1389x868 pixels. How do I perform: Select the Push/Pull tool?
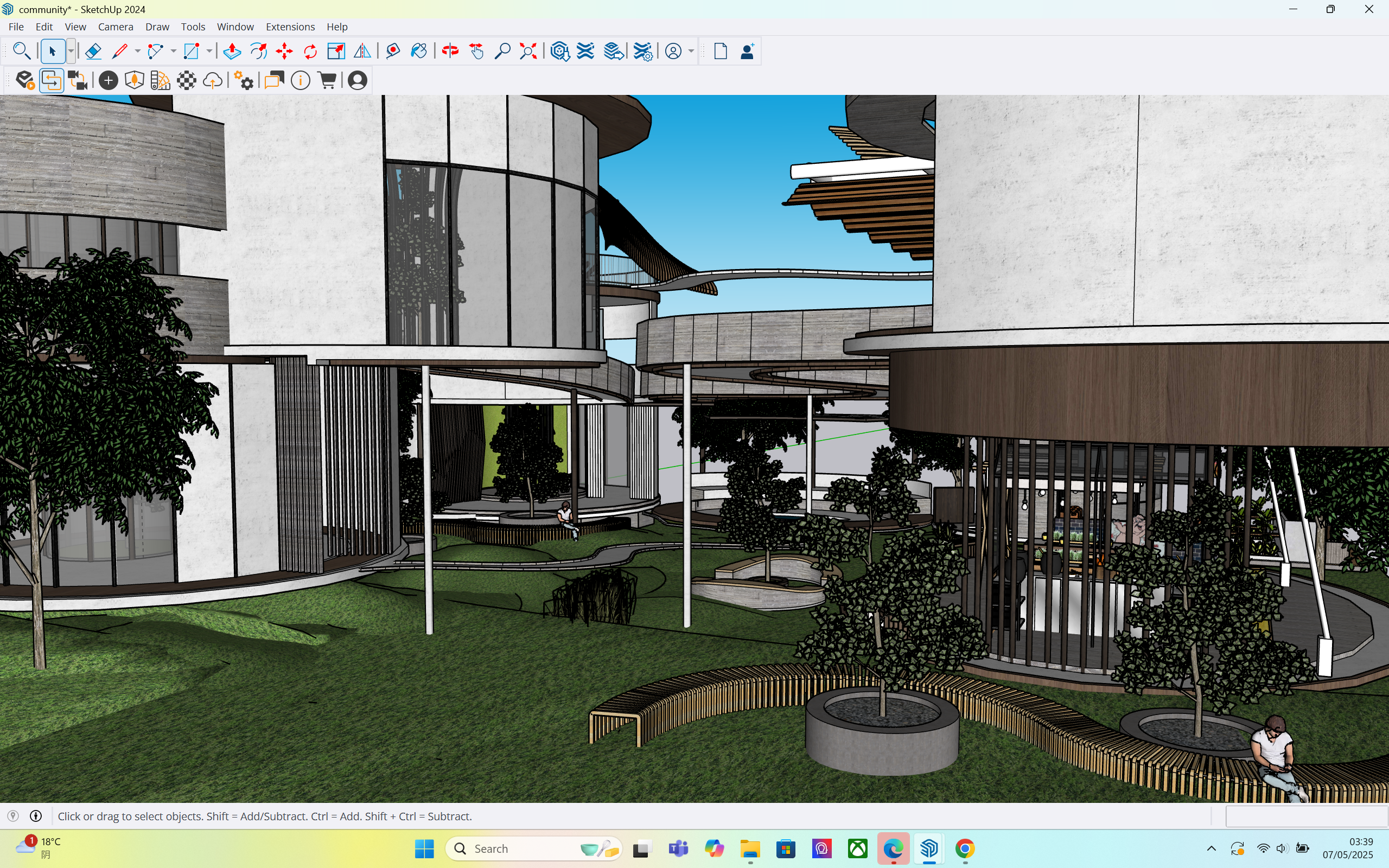[232, 52]
